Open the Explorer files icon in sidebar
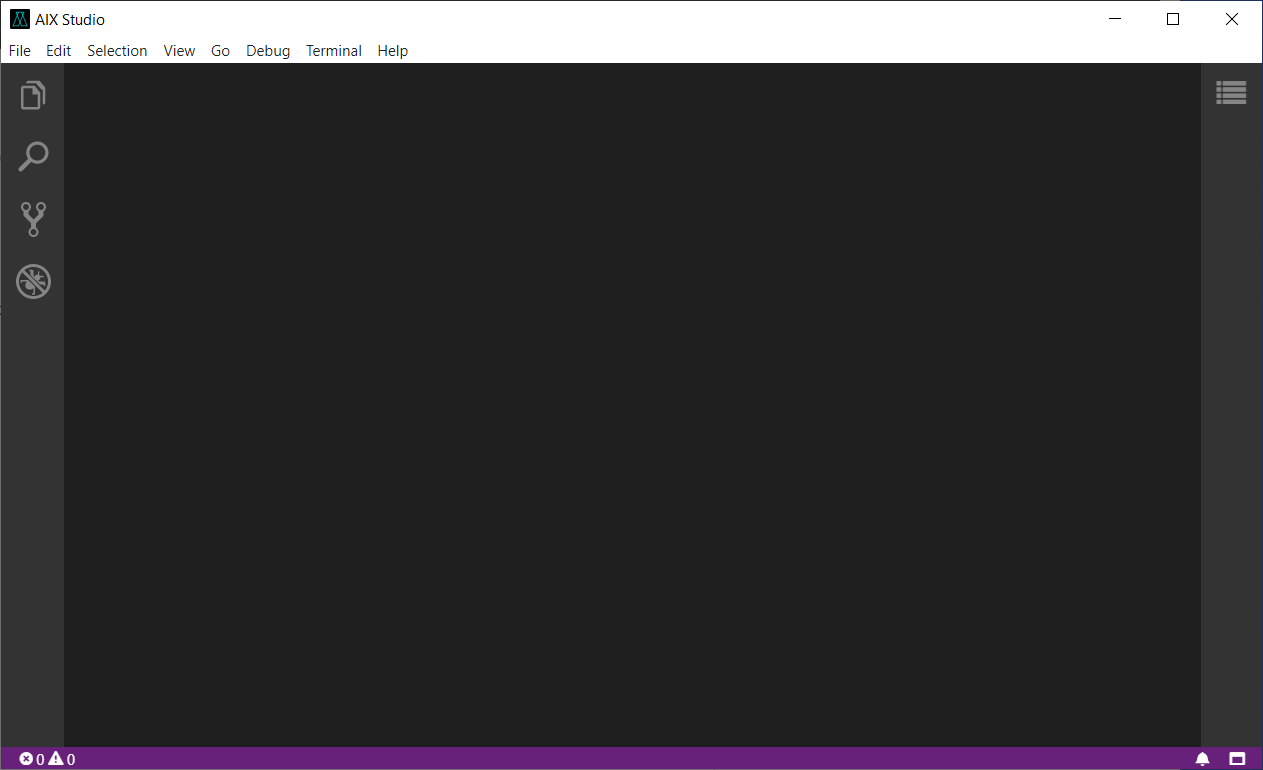The image size is (1263, 770). click(x=33, y=95)
